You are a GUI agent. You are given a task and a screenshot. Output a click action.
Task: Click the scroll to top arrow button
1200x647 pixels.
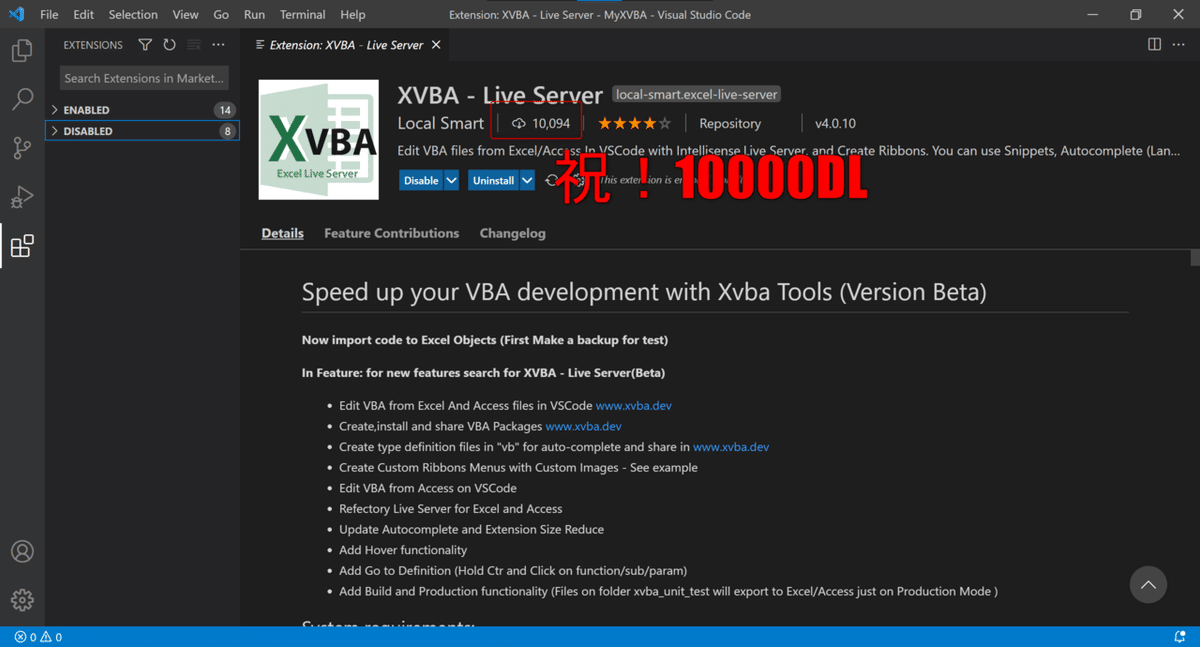click(x=1148, y=585)
